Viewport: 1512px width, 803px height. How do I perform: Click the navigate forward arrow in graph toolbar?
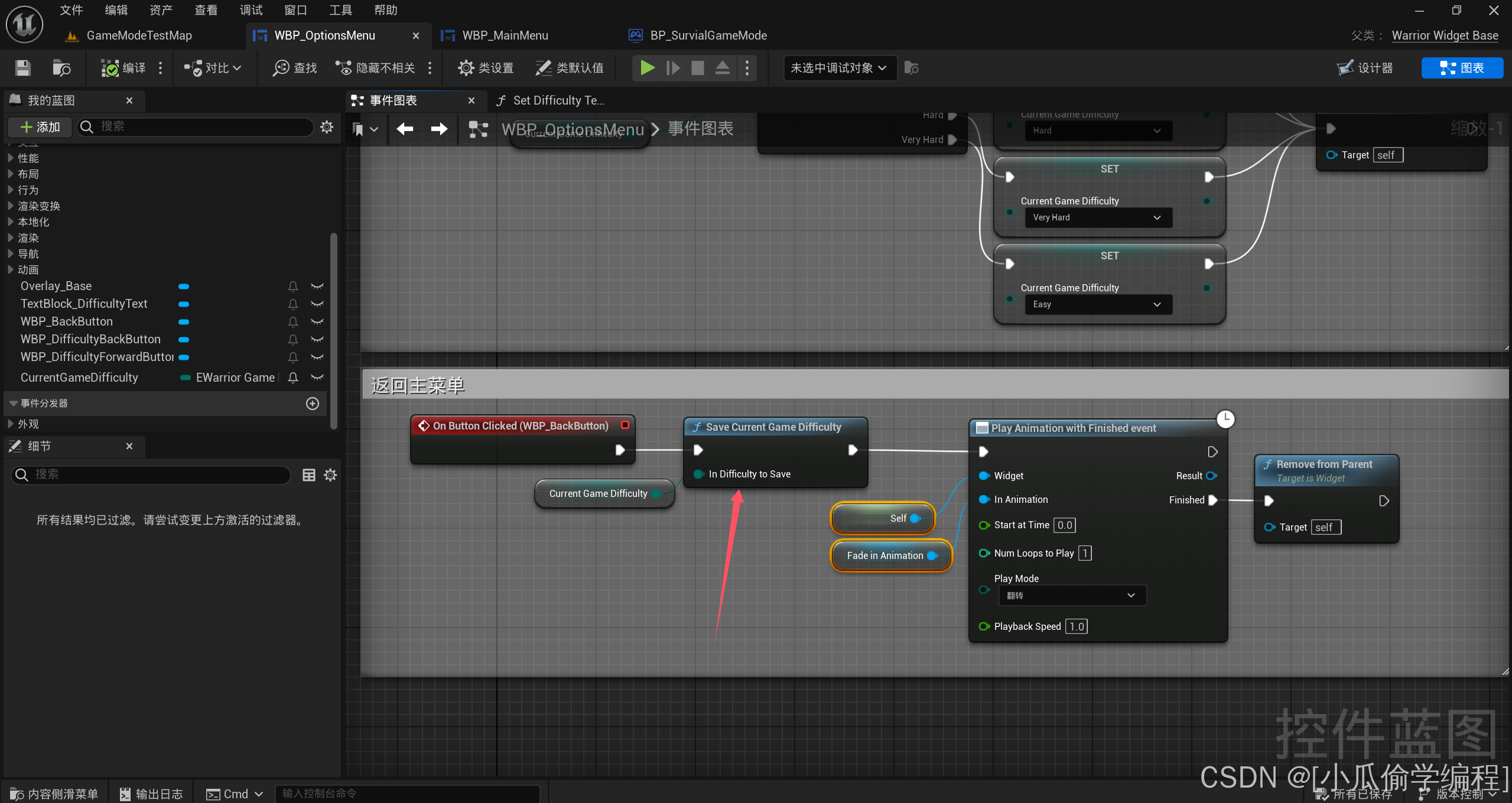pos(438,129)
